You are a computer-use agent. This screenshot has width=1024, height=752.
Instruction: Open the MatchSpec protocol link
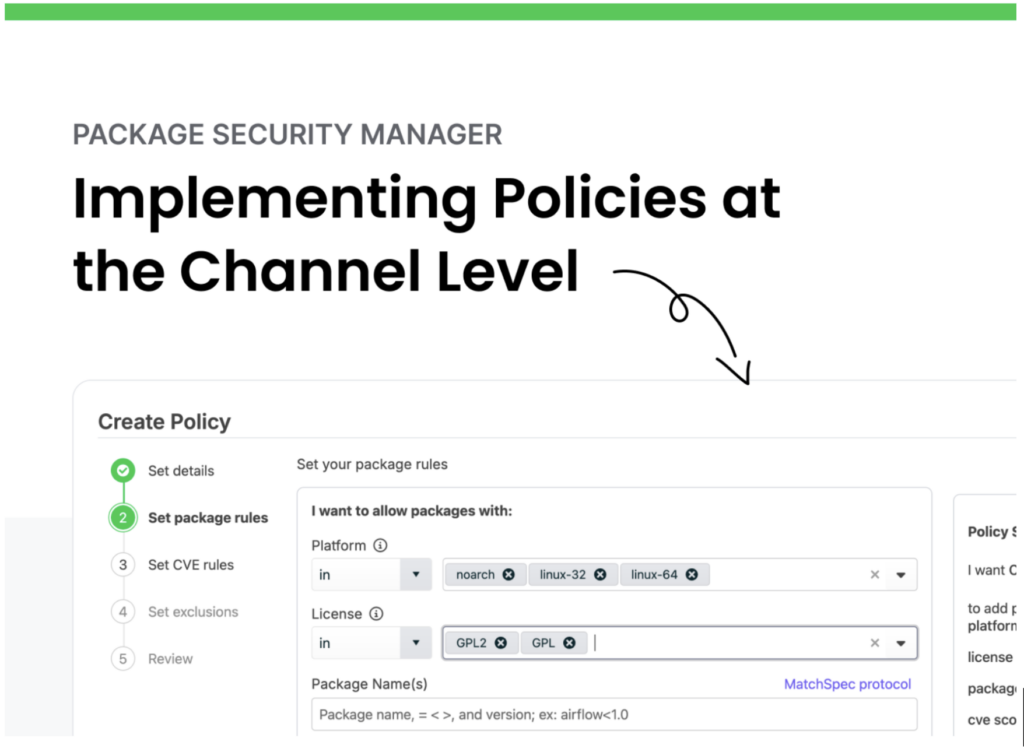847,684
